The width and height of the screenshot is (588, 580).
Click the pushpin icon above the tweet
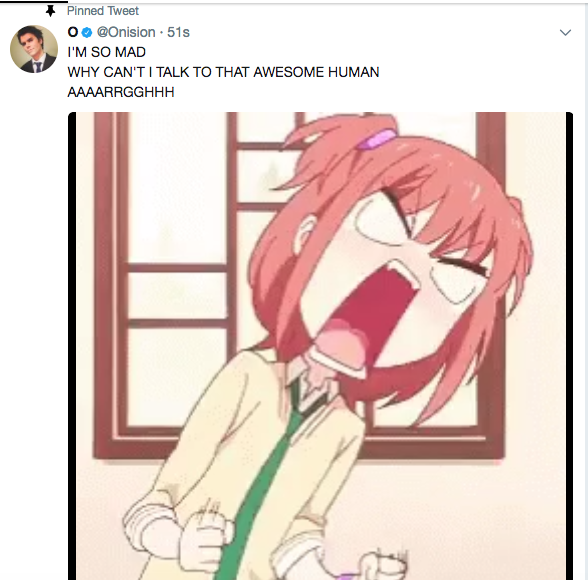[x=50, y=11]
